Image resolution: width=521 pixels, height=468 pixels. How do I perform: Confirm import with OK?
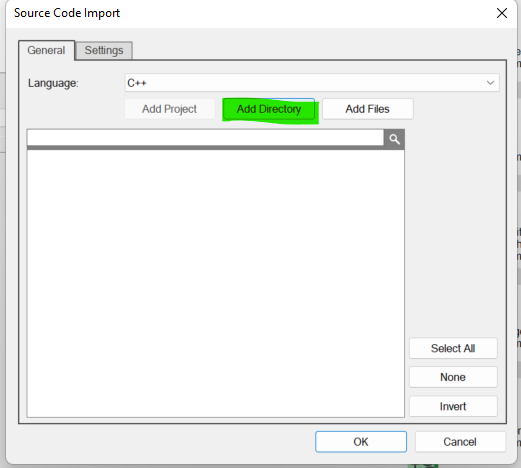tap(361, 442)
